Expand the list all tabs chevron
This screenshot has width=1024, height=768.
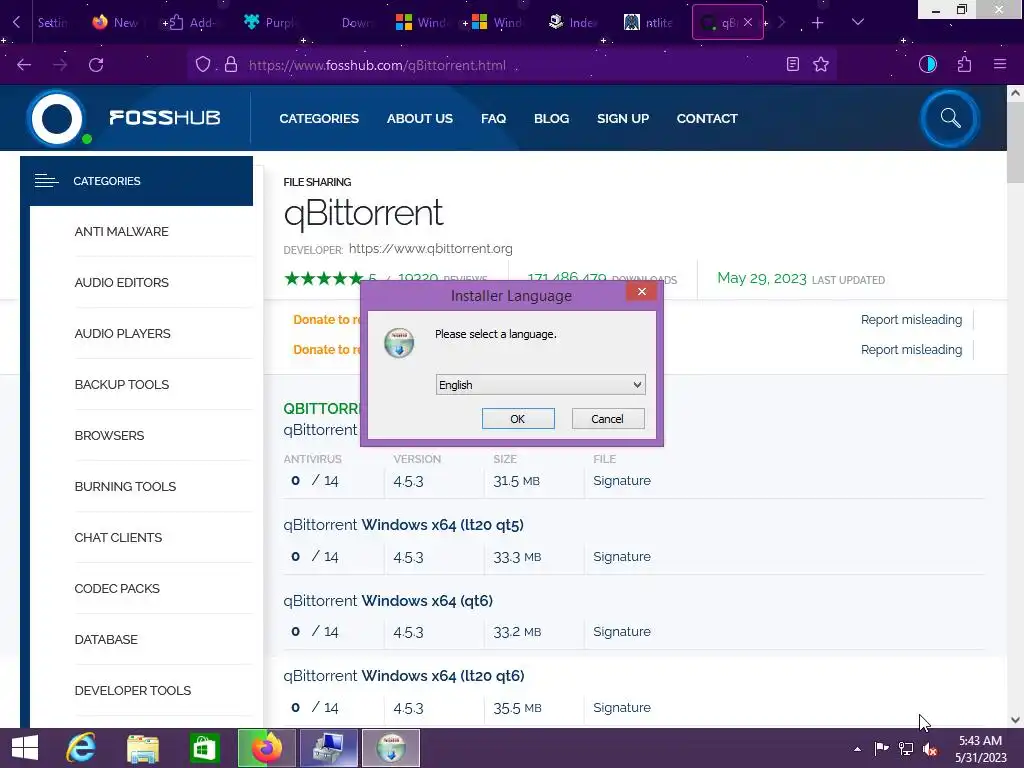[858, 22]
